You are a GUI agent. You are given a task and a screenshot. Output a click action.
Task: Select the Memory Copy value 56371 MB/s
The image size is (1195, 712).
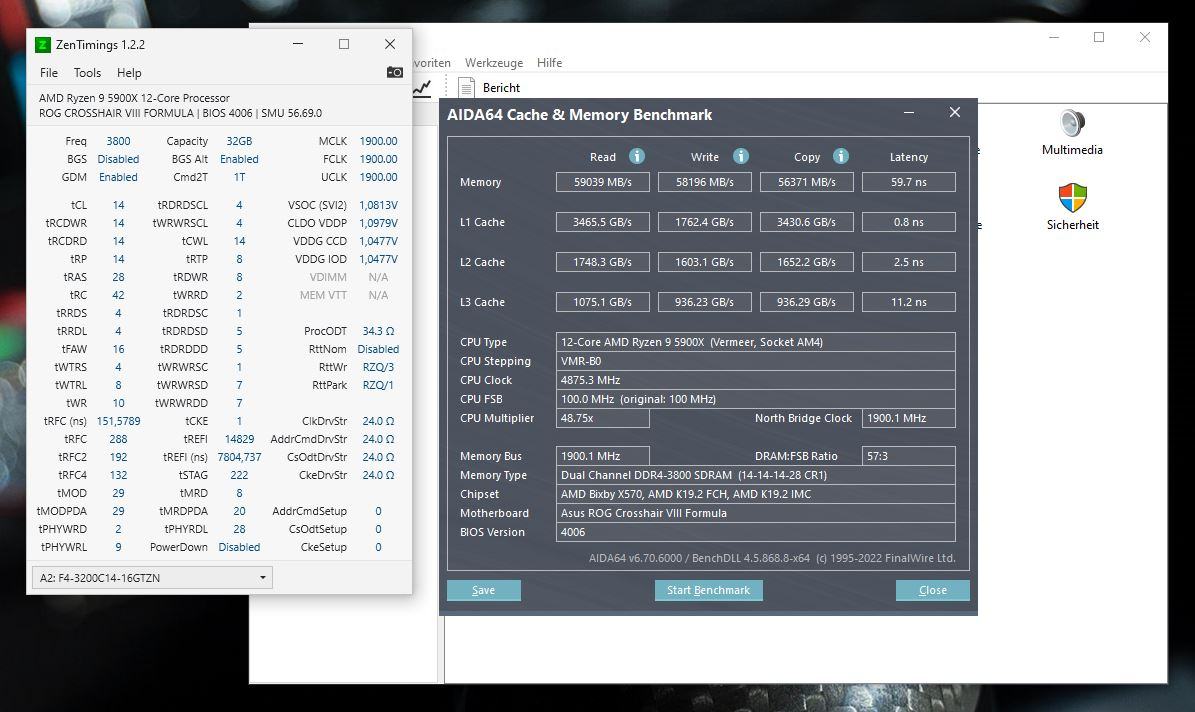pyautogui.click(x=807, y=182)
